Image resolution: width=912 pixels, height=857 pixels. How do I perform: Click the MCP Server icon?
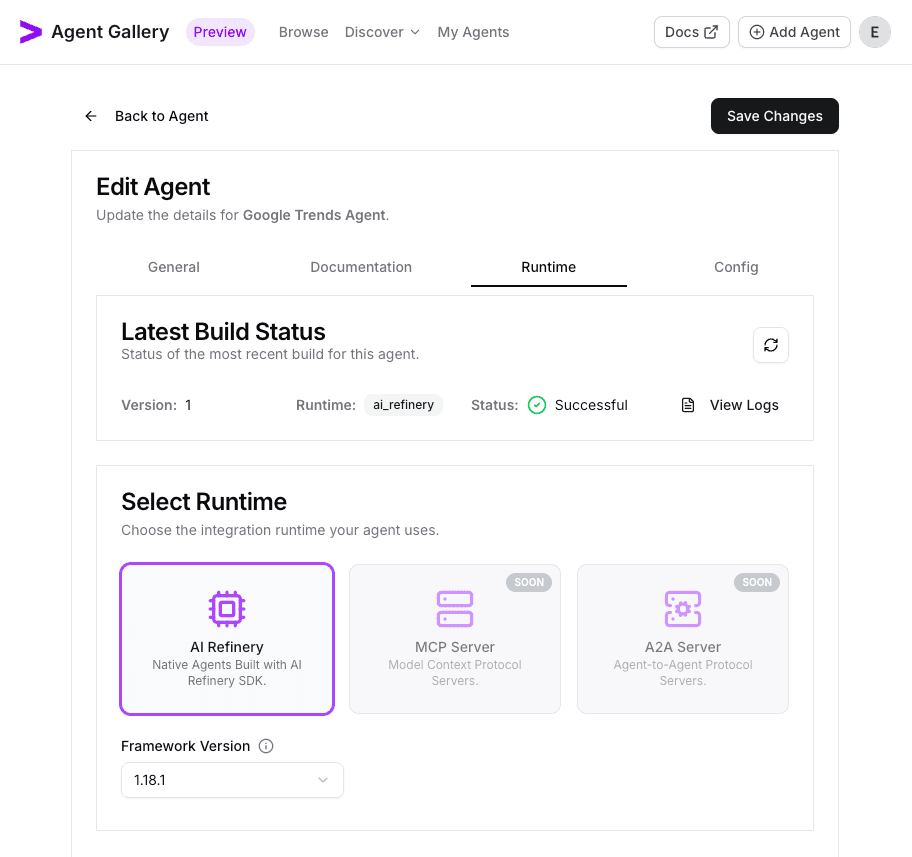[x=455, y=608]
